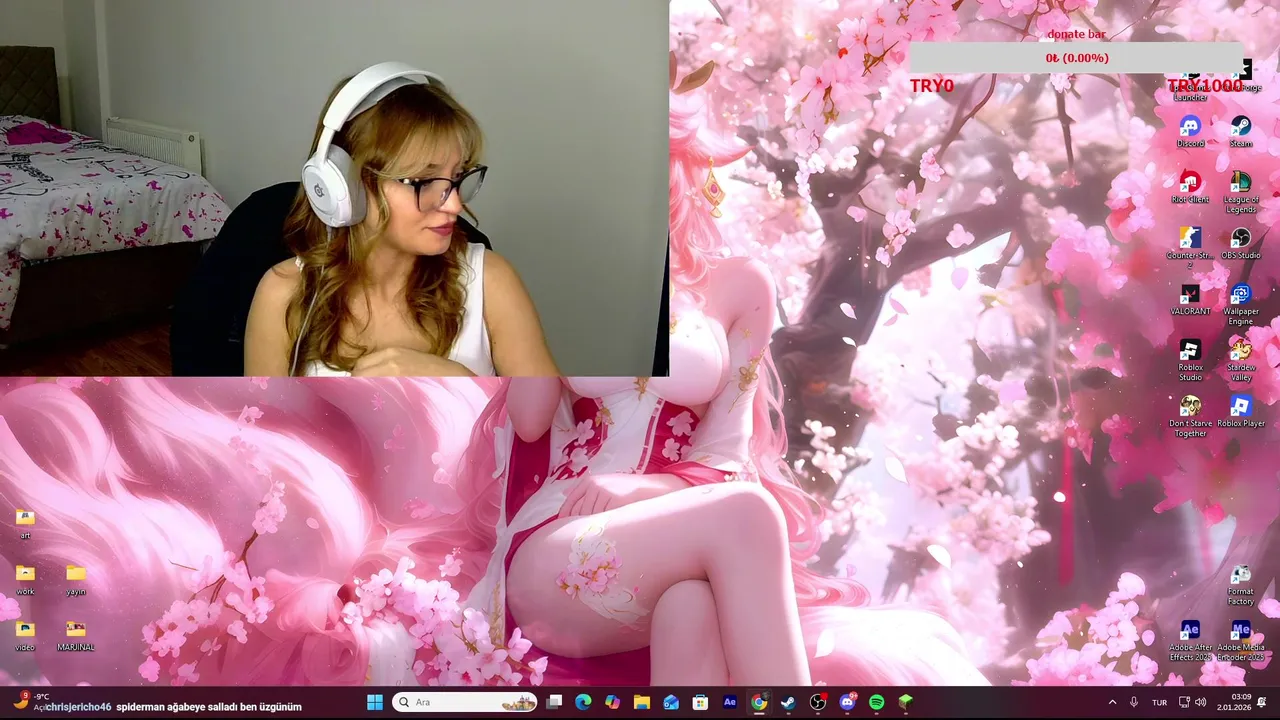Open Outlook mail from the taskbar
Screen dimensions: 1280x720
click(671, 702)
